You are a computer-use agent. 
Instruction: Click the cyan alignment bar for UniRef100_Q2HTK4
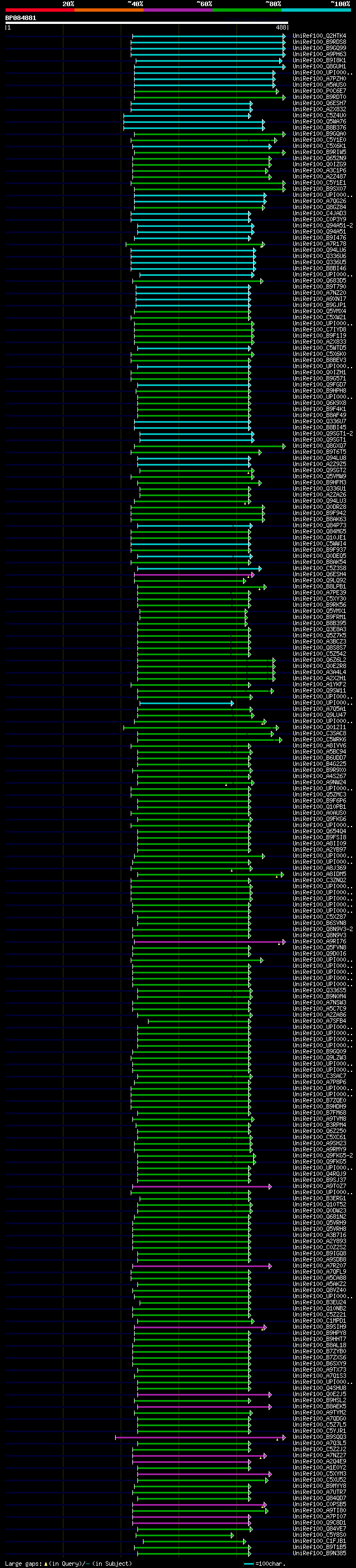pyautogui.click(x=209, y=37)
